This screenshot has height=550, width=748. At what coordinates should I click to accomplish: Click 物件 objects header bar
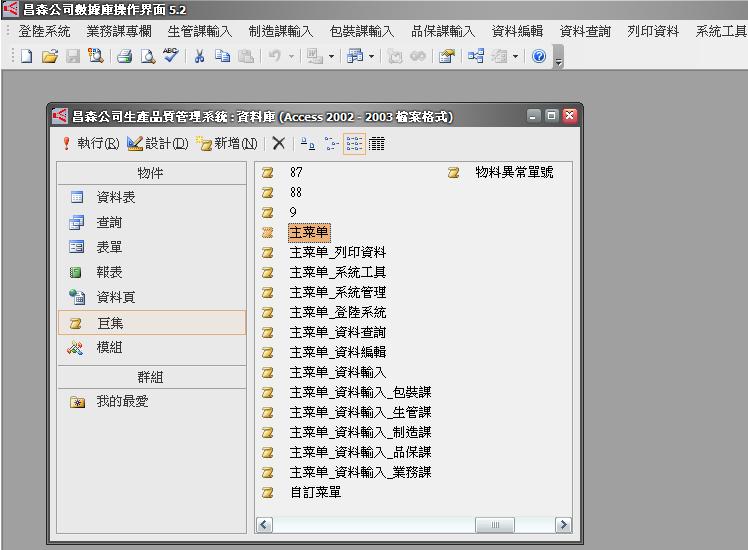click(x=152, y=173)
